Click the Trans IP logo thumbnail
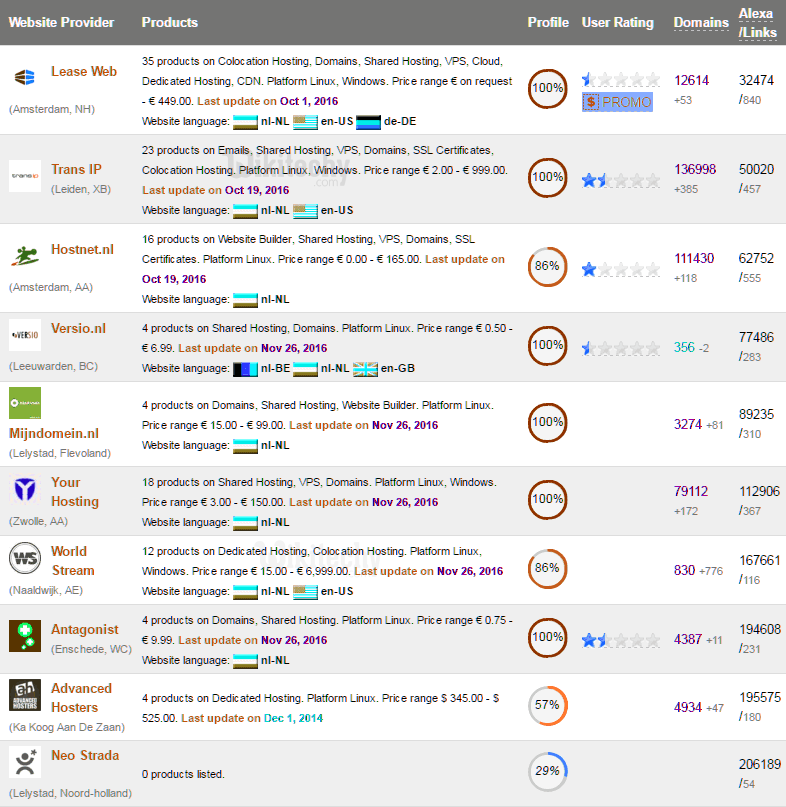 [25, 175]
